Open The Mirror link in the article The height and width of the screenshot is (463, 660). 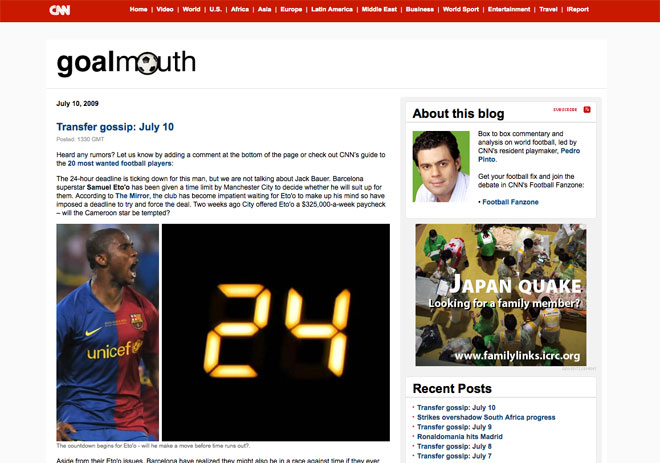tap(132, 196)
